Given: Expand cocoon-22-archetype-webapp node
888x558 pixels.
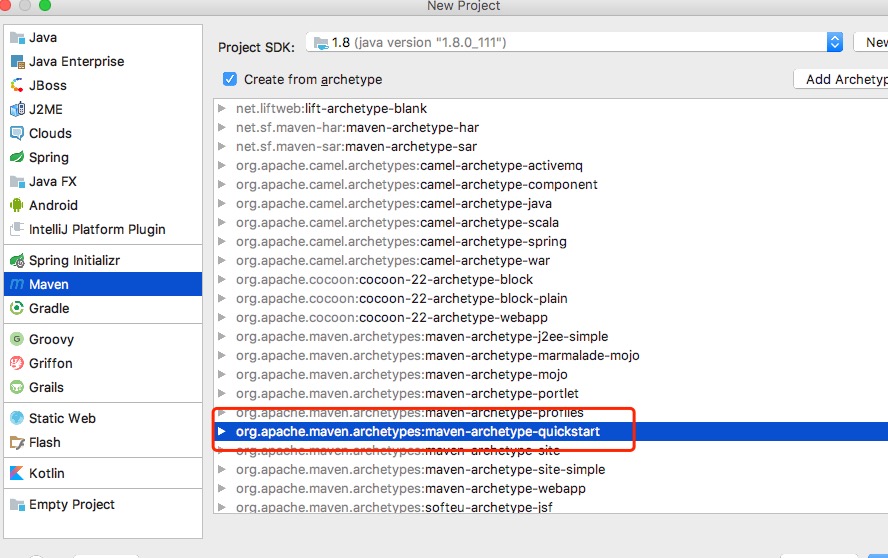Looking at the screenshot, I should tap(222, 317).
